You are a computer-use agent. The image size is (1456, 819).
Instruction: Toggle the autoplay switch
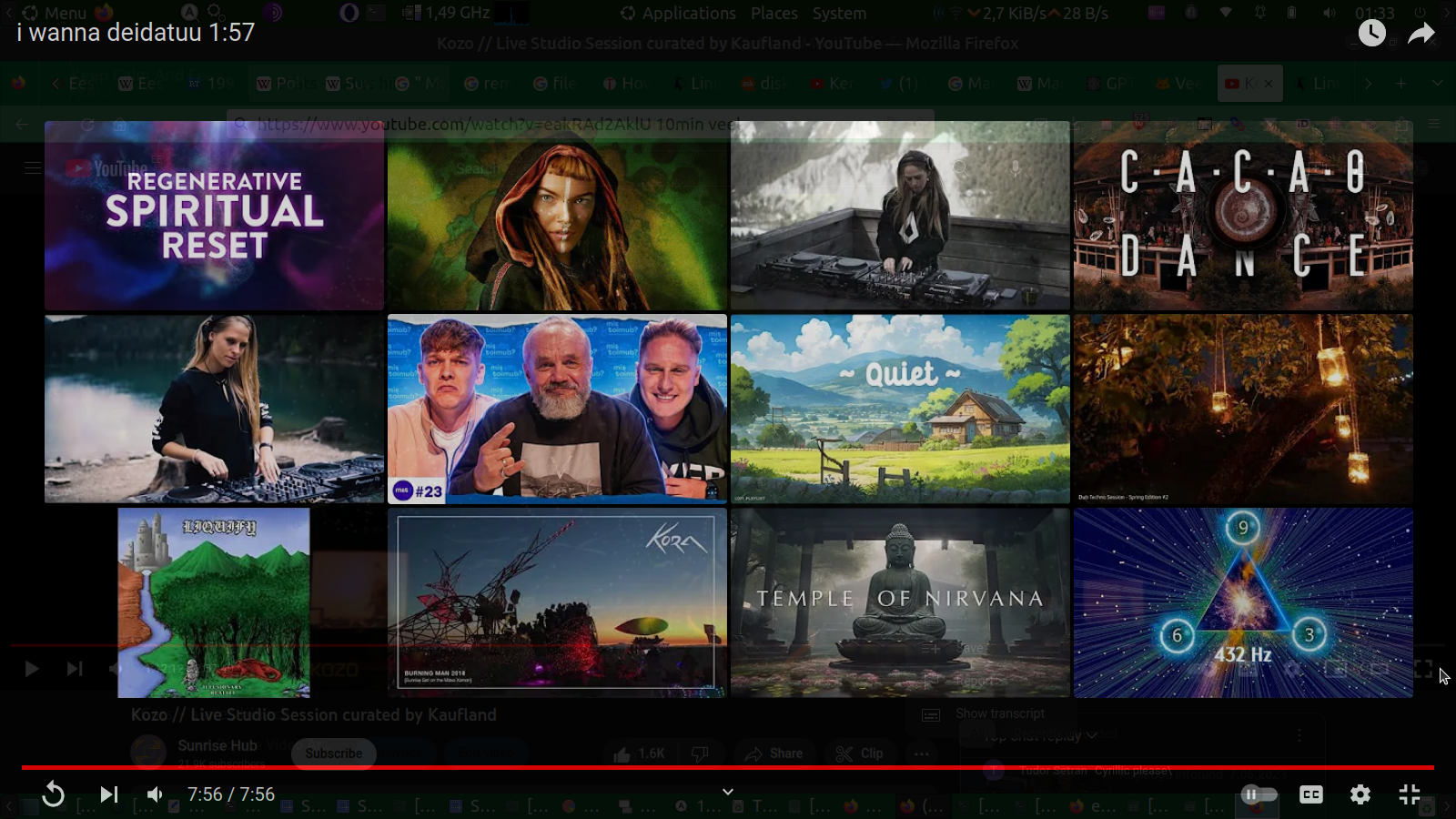pyautogui.click(x=1259, y=794)
